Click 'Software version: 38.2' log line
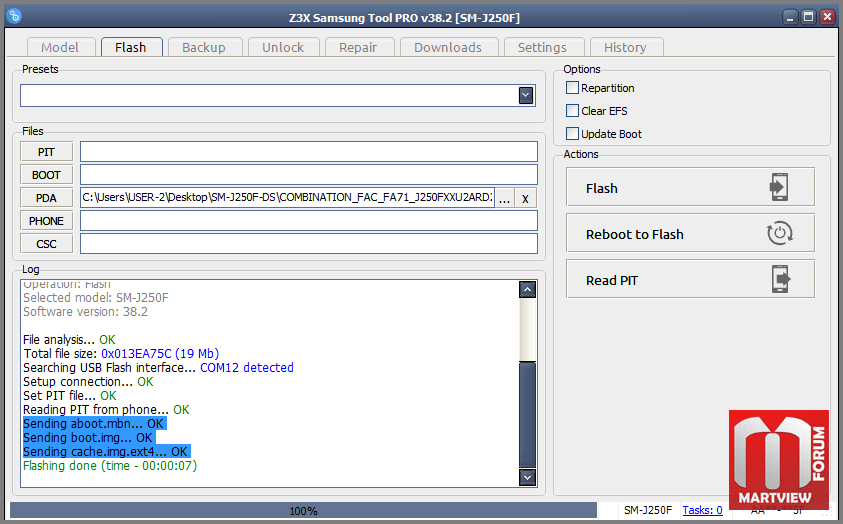 85,312
